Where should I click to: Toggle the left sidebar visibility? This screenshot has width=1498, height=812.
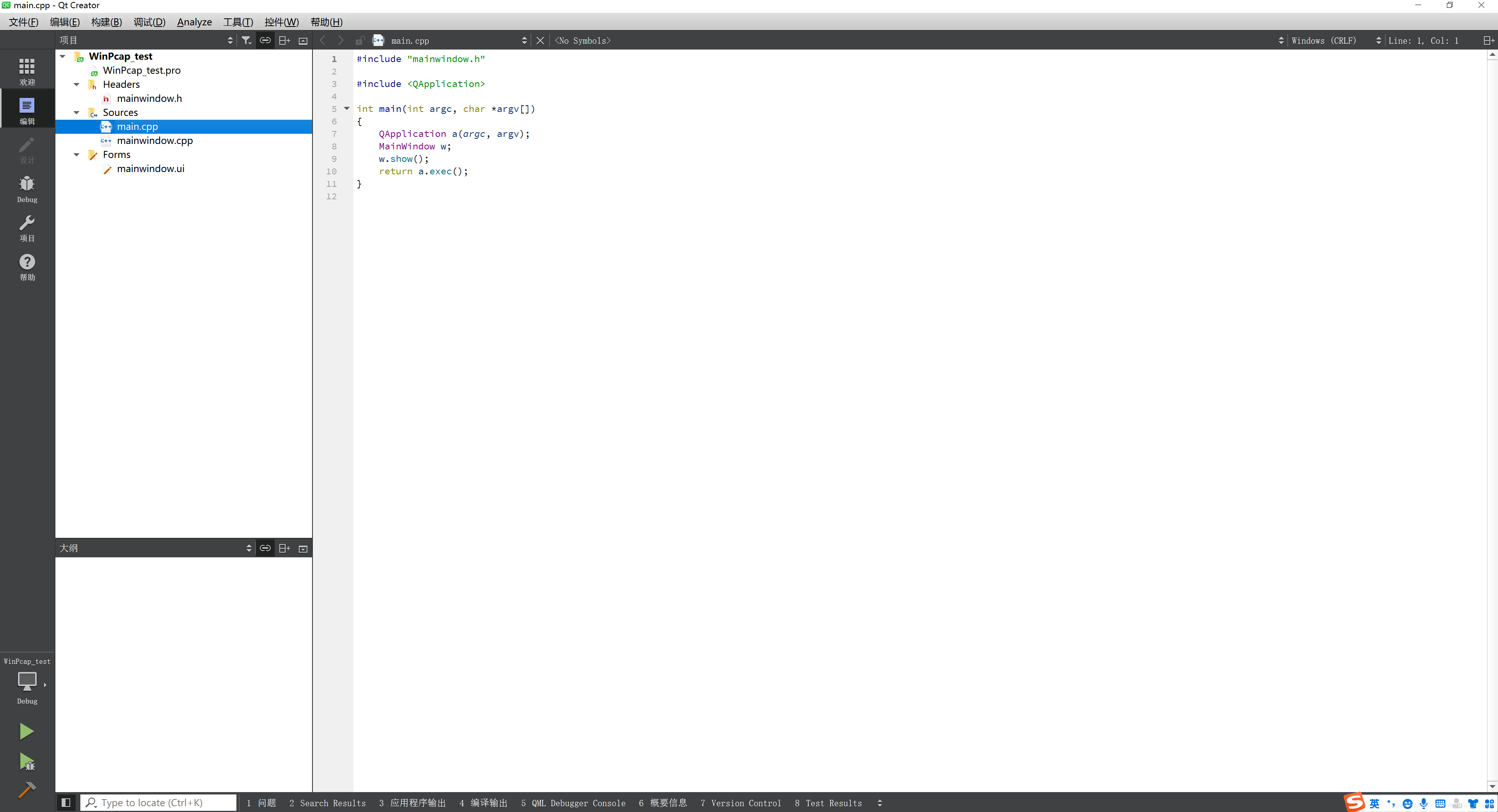[x=66, y=803]
